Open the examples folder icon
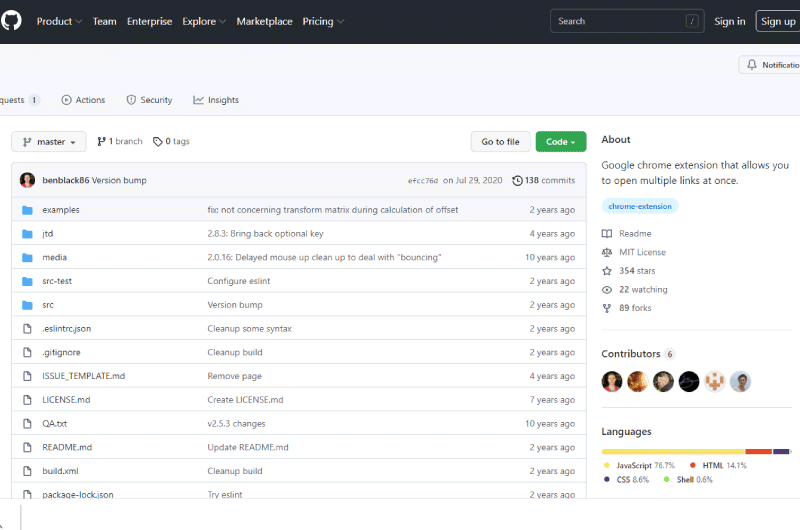Image resolution: width=800 pixels, height=530 pixels. 27,210
